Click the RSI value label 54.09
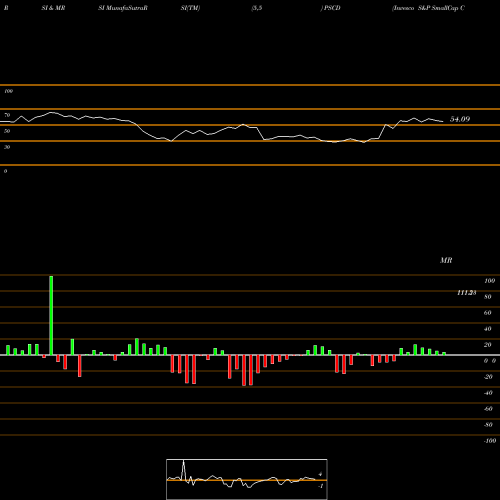This screenshot has width=500, height=500. click(460, 119)
